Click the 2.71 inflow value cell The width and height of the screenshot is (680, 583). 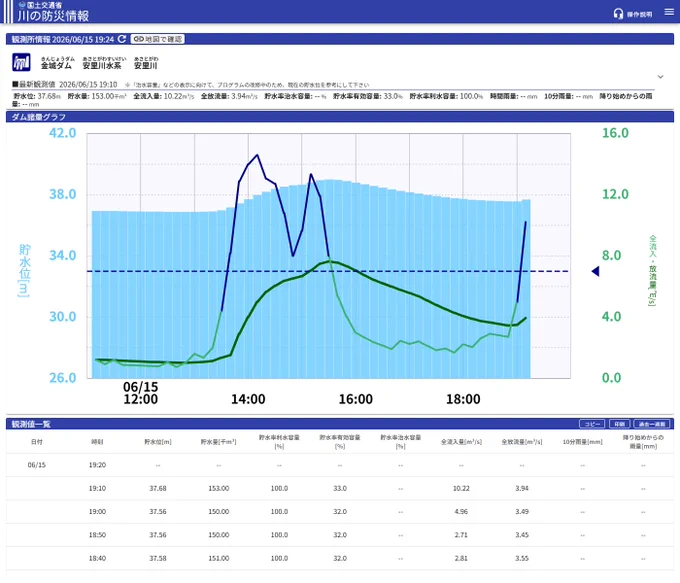(x=461, y=535)
